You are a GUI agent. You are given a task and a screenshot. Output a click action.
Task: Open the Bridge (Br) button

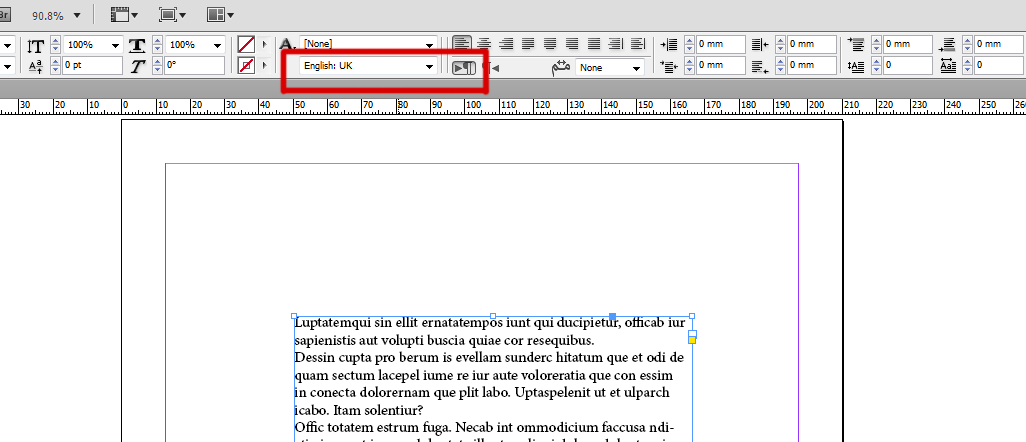tap(5, 14)
